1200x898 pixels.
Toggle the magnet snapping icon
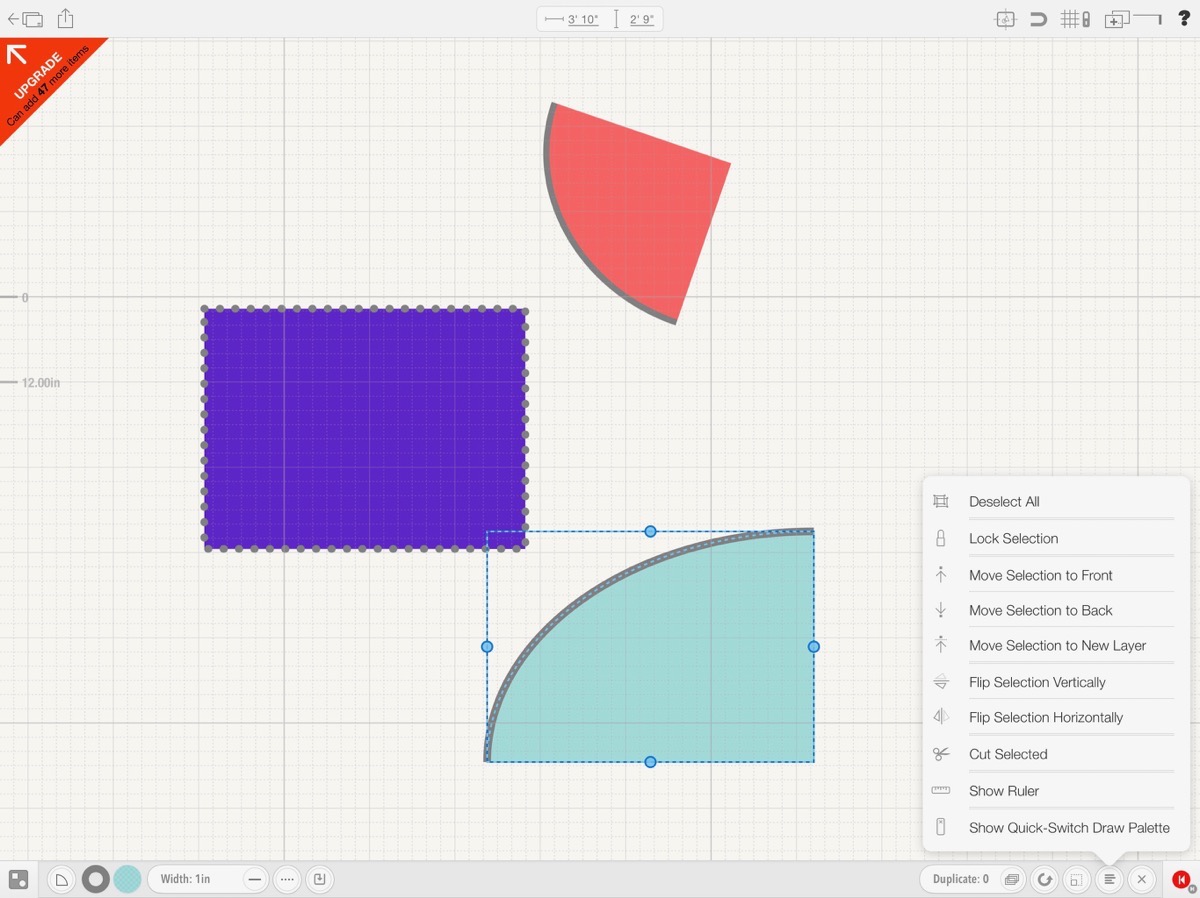pyautogui.click(x=1039, y=19)
